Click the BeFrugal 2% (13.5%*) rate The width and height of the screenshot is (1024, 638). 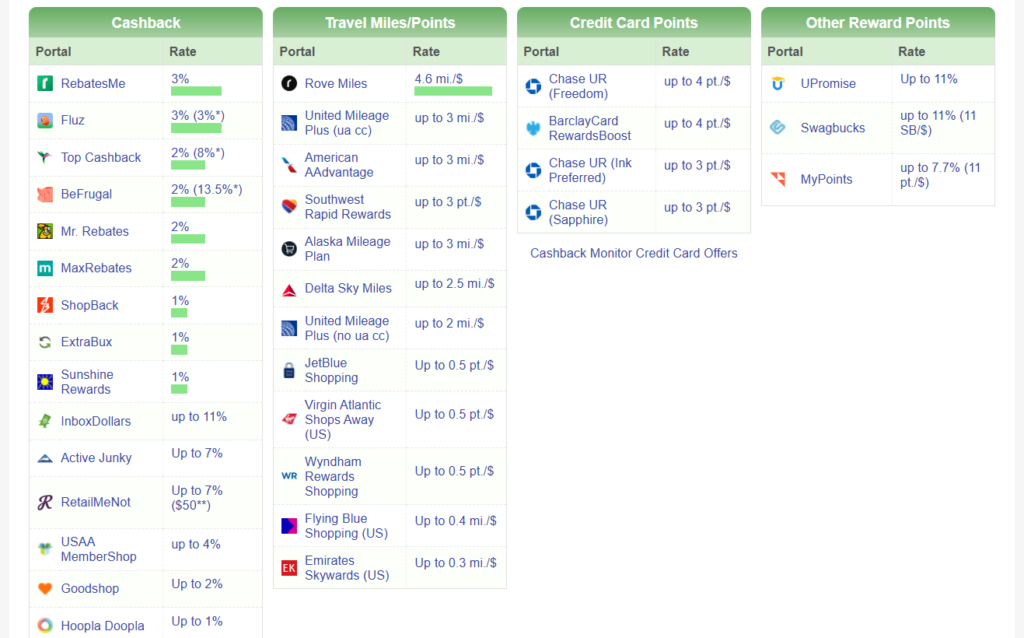click(206, 190)
